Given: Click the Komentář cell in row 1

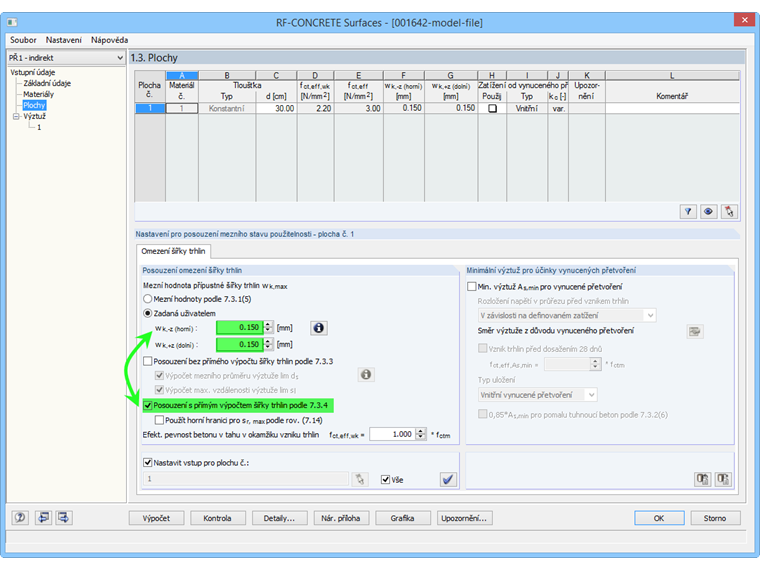Looking at the screenshot, I should pos(672,108).
